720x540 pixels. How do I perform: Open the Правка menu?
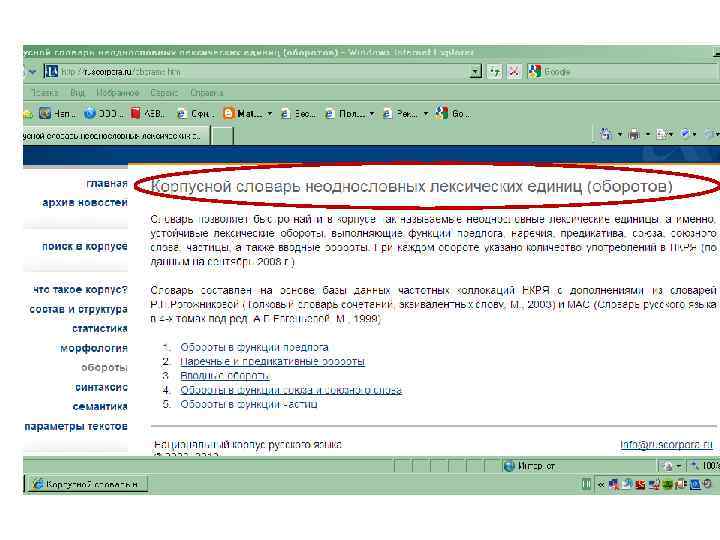pos(45,93)
